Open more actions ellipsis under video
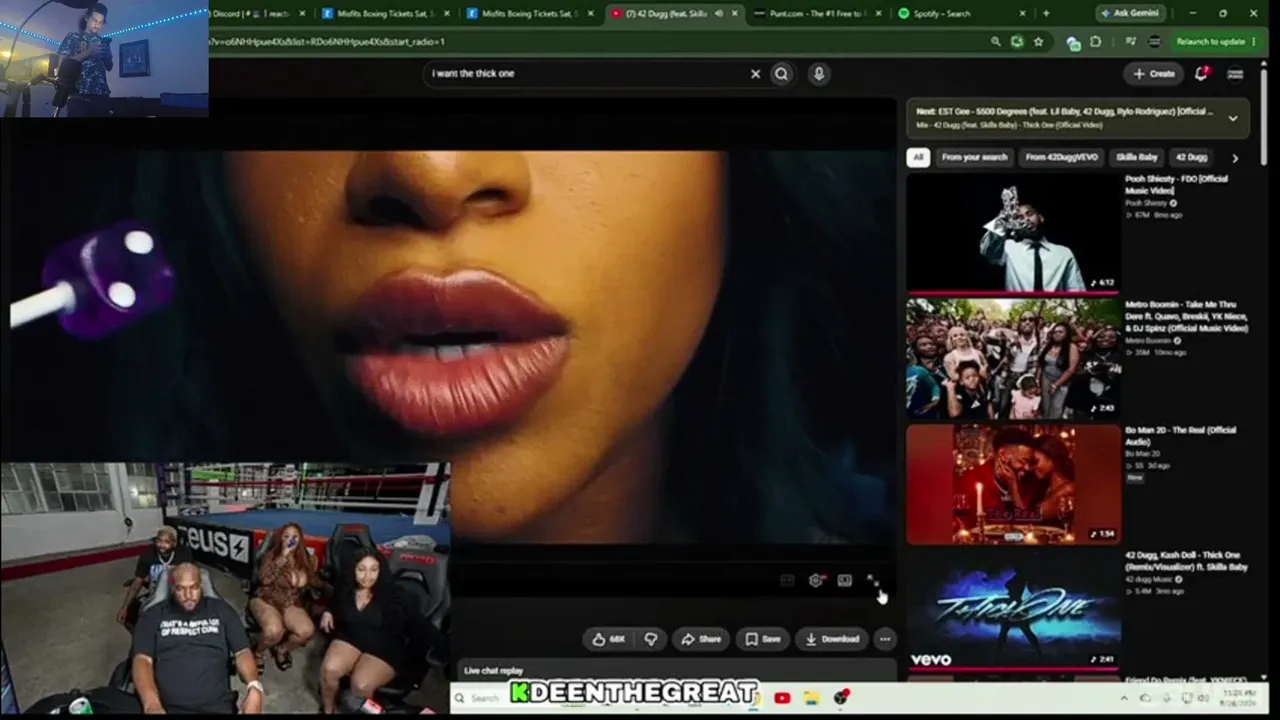Viewport: 1280px width, 720px height. (885, 639)
